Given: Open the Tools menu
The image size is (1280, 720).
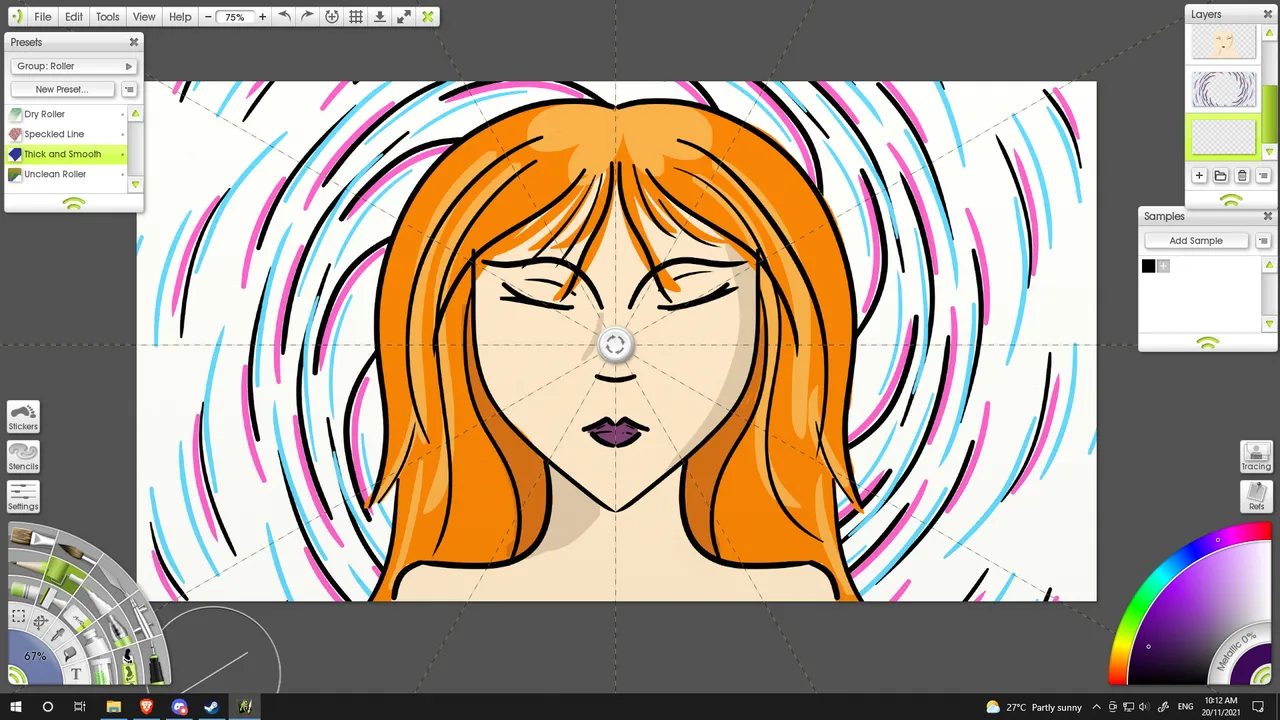Looking at the screenshot, I should pos(108,17).
